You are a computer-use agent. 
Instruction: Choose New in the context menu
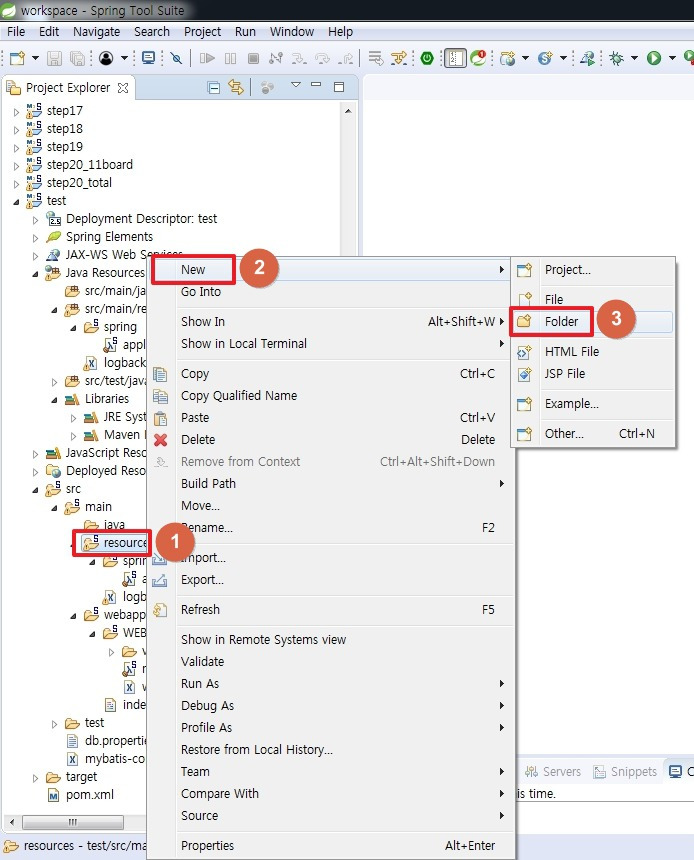click(x=329, y=270)
